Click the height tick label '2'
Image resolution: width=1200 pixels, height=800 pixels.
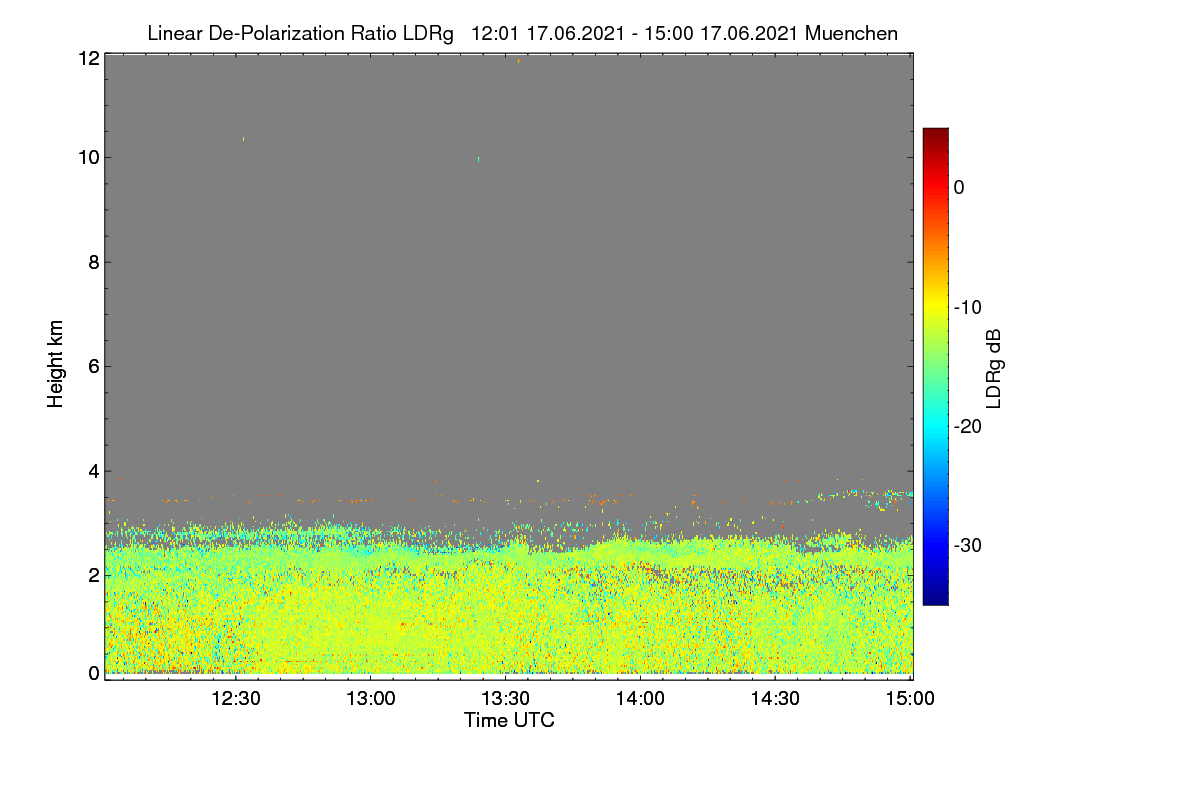point(93,575)
